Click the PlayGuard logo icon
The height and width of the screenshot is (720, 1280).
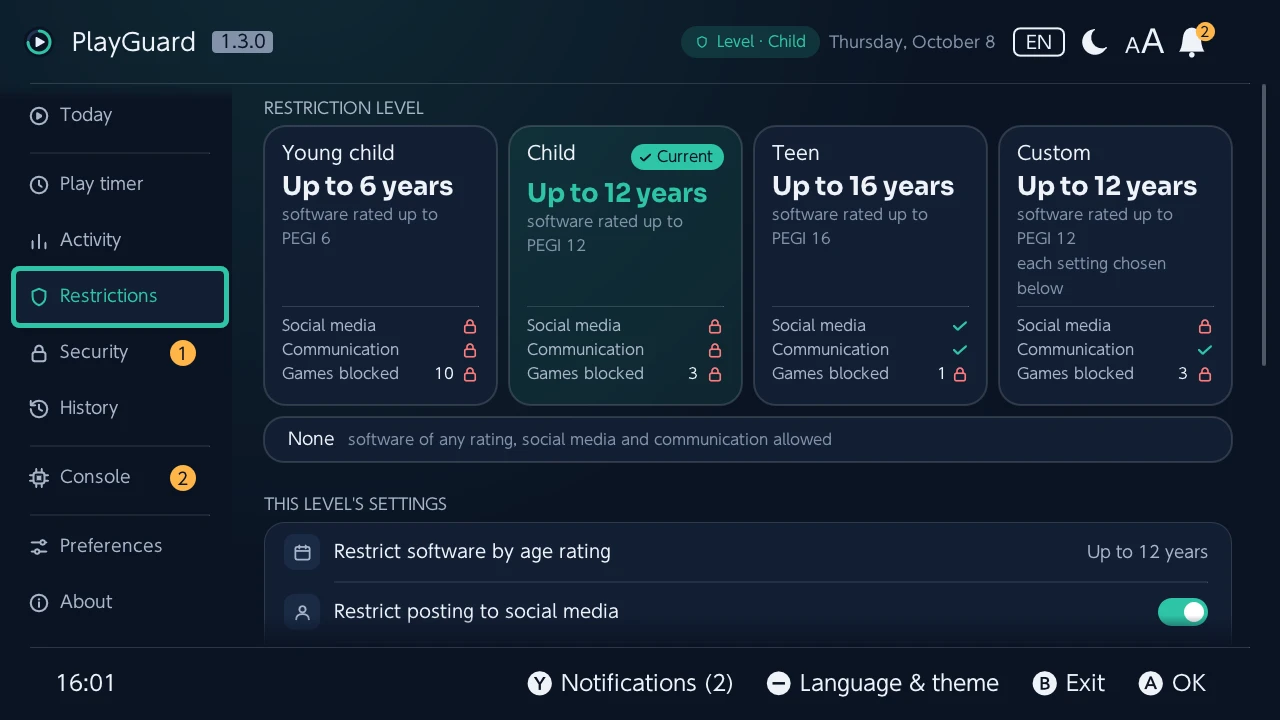[39, 42]
